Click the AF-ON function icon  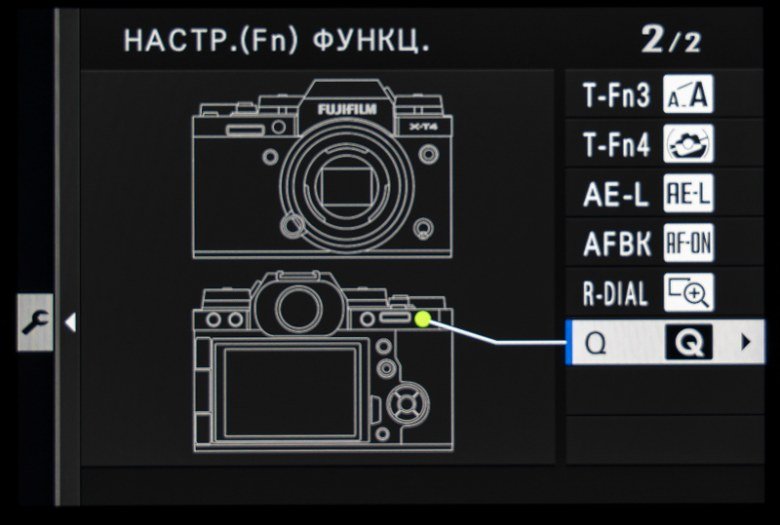tap(688, 243)
